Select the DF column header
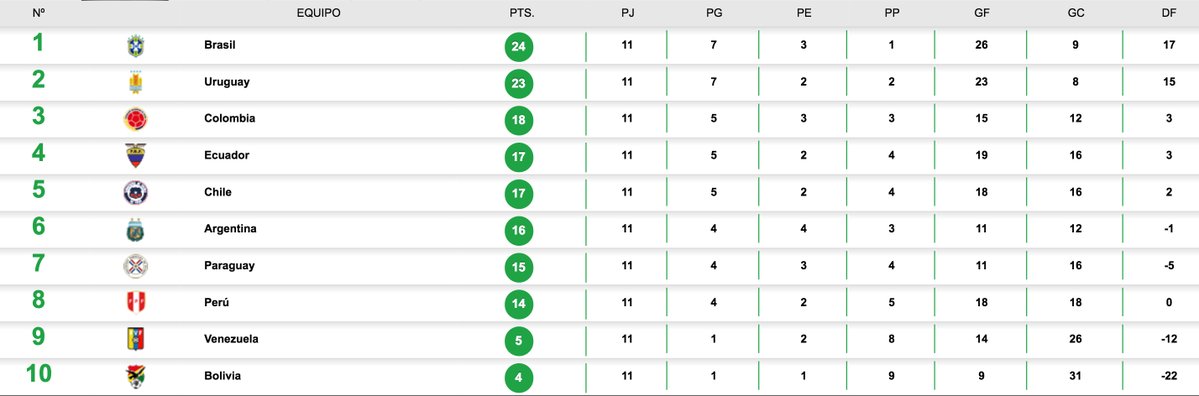Screen dimensions: 1199x396 pyautogui.click(x=1169, y=13)
